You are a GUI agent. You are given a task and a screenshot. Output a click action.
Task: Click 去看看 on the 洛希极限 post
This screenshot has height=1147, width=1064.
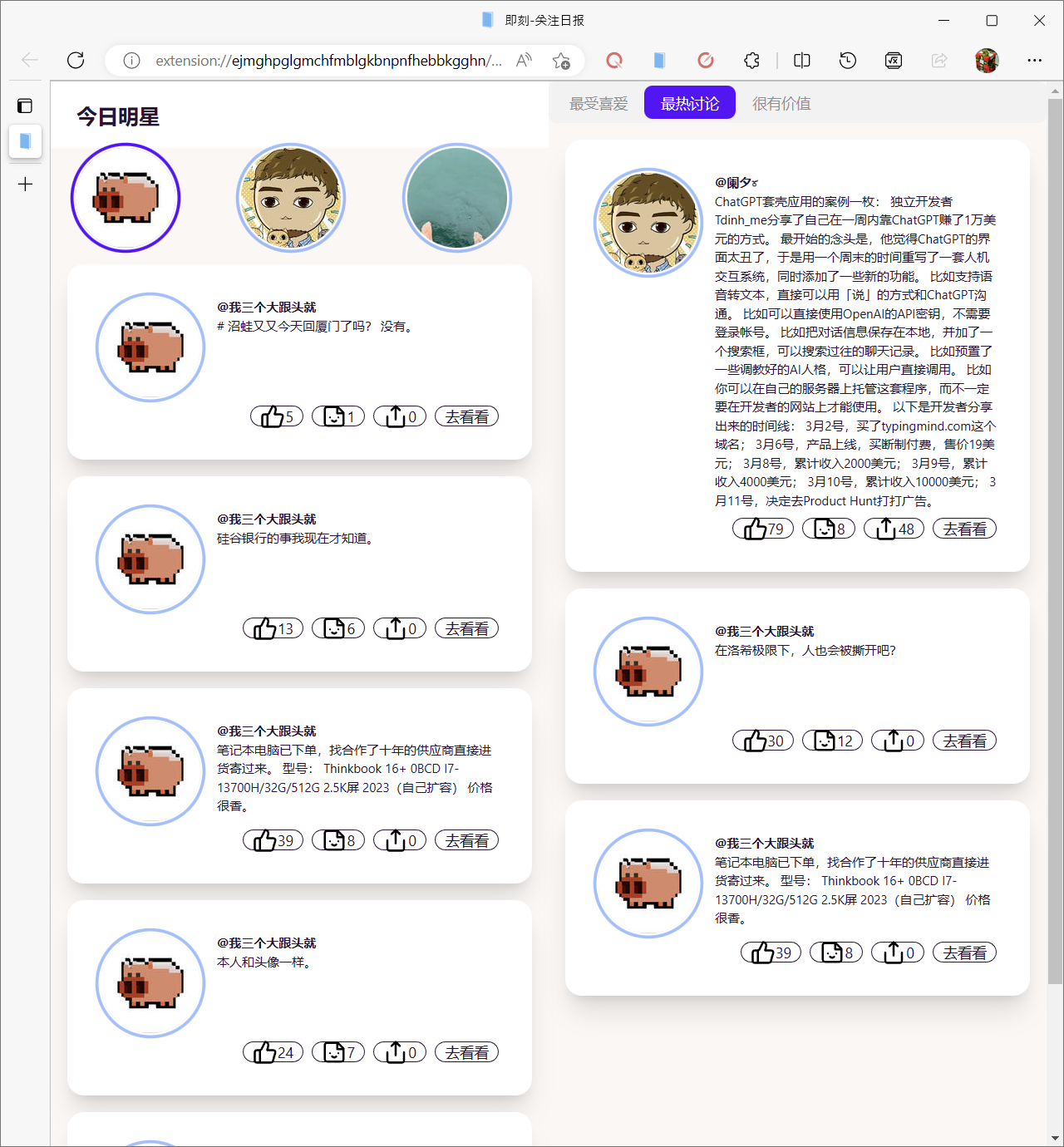click(963, 740)
